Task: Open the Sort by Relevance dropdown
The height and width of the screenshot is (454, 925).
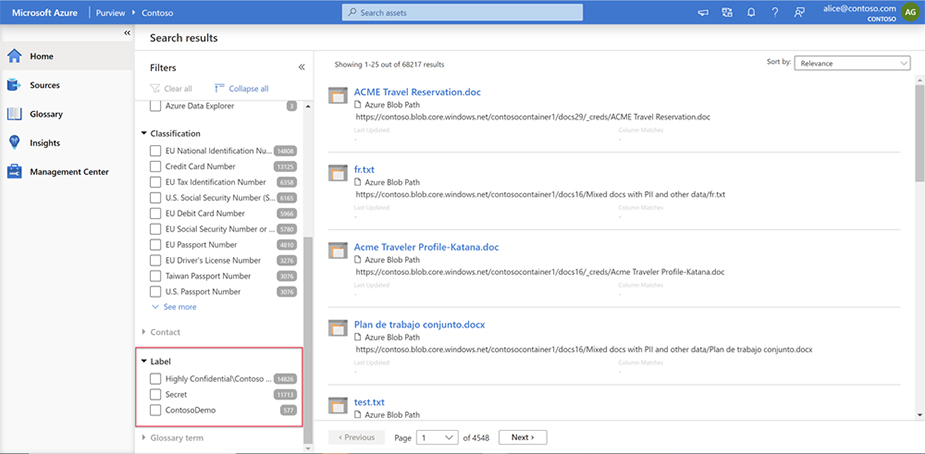Action: pyautogui.click(x=852, y=63)
